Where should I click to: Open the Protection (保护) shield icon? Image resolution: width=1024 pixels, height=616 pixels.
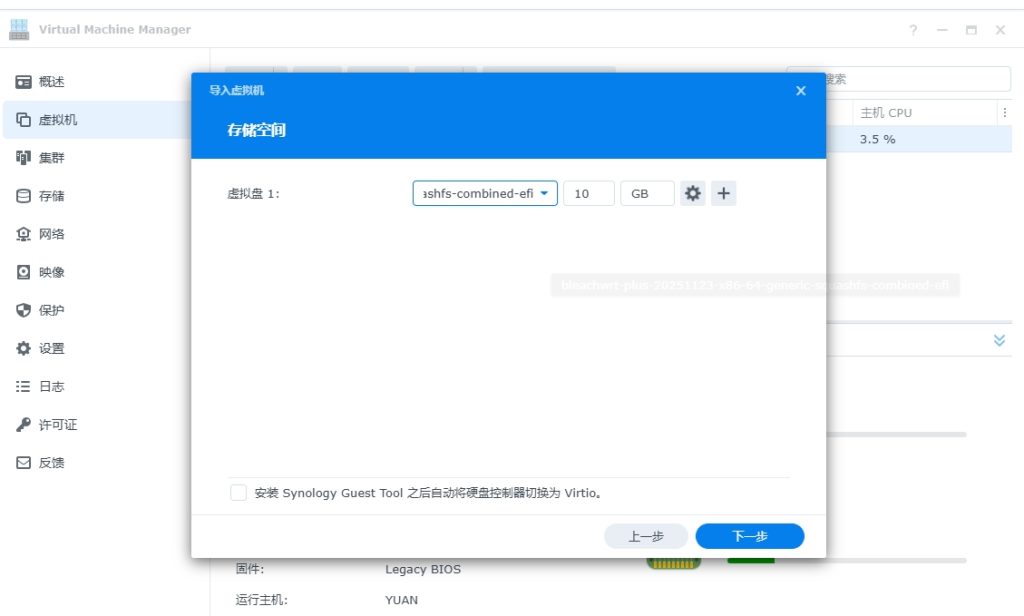(x=24, y=310)
